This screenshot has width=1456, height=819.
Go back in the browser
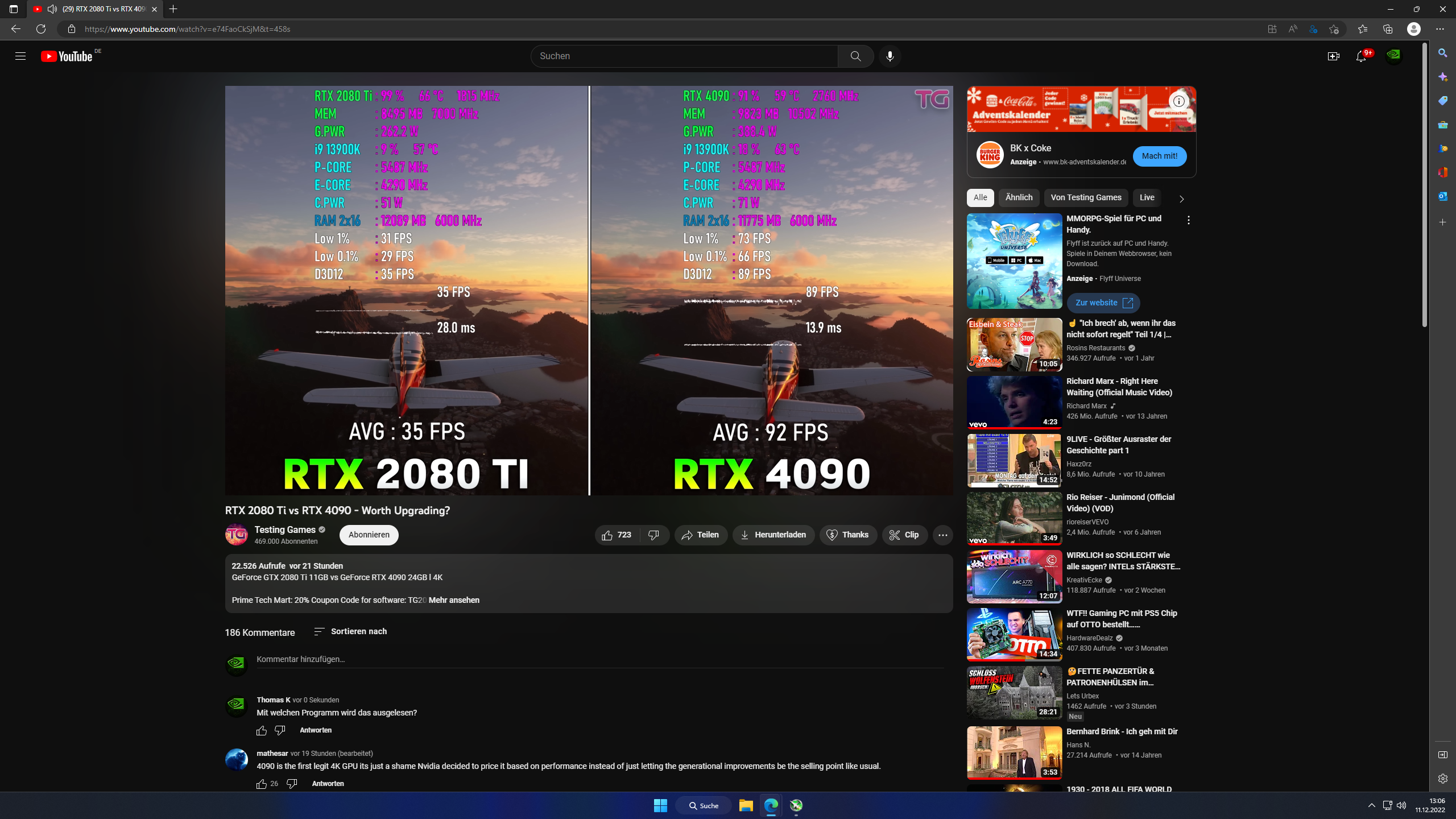(15, 29)
